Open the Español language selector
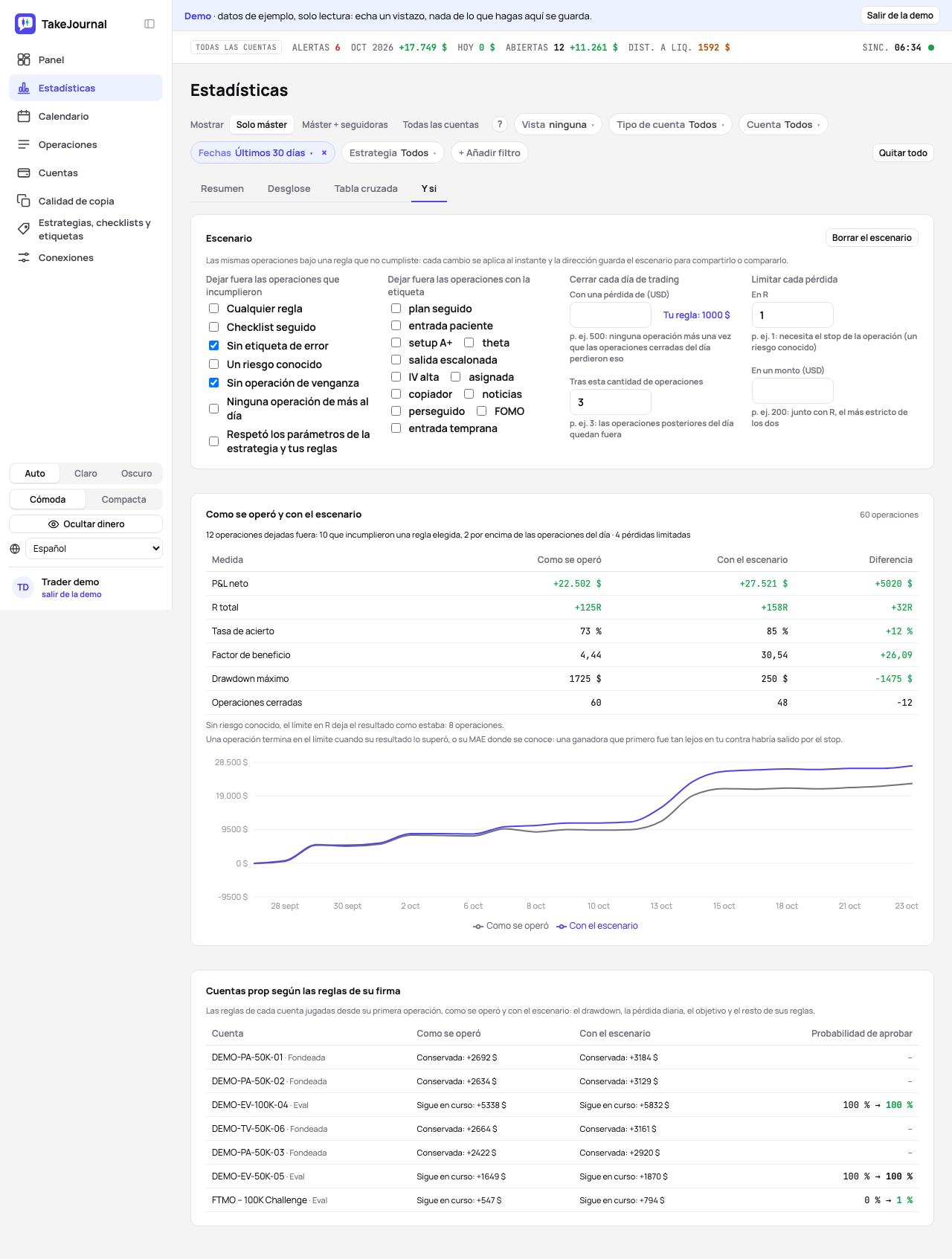The image size is (952, 1259). (x=94, y=549)
